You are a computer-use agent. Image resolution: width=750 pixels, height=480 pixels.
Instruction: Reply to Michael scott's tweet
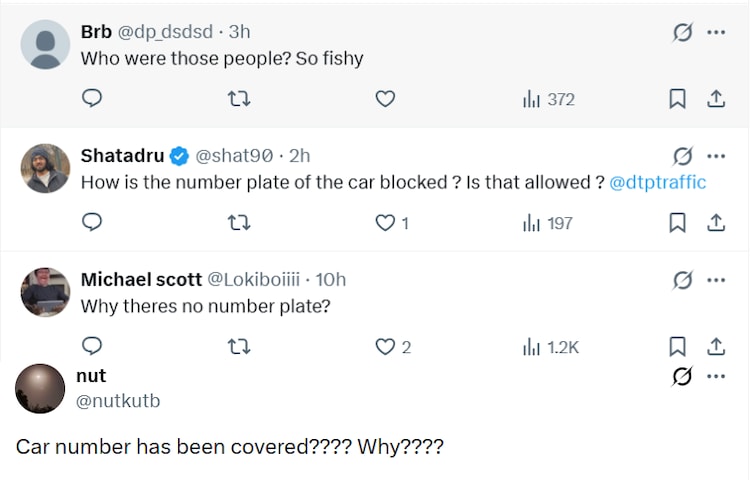[x=92, y=346]
